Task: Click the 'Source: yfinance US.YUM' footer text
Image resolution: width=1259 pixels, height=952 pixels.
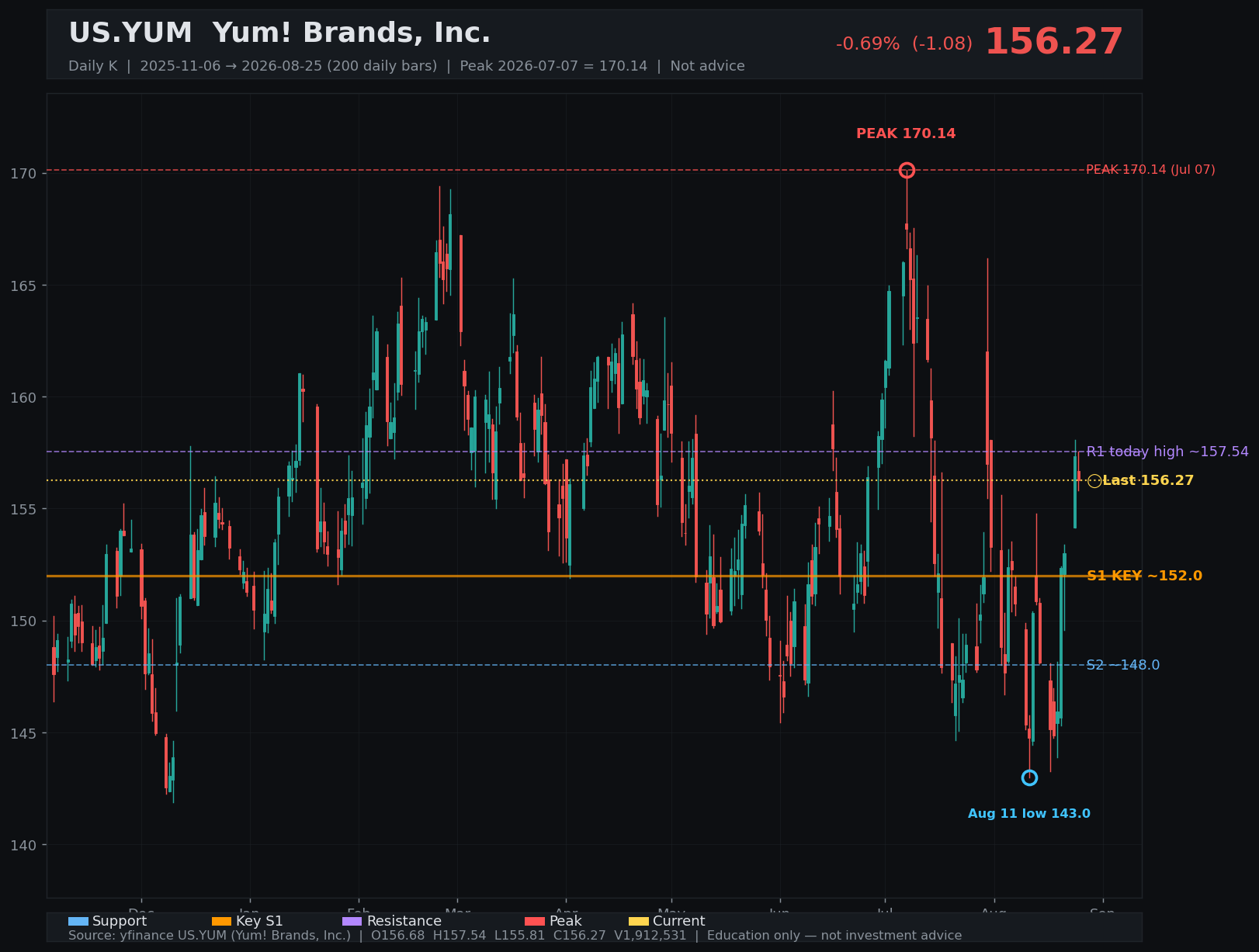Action: pyautogui.click(x=210, y=936)
